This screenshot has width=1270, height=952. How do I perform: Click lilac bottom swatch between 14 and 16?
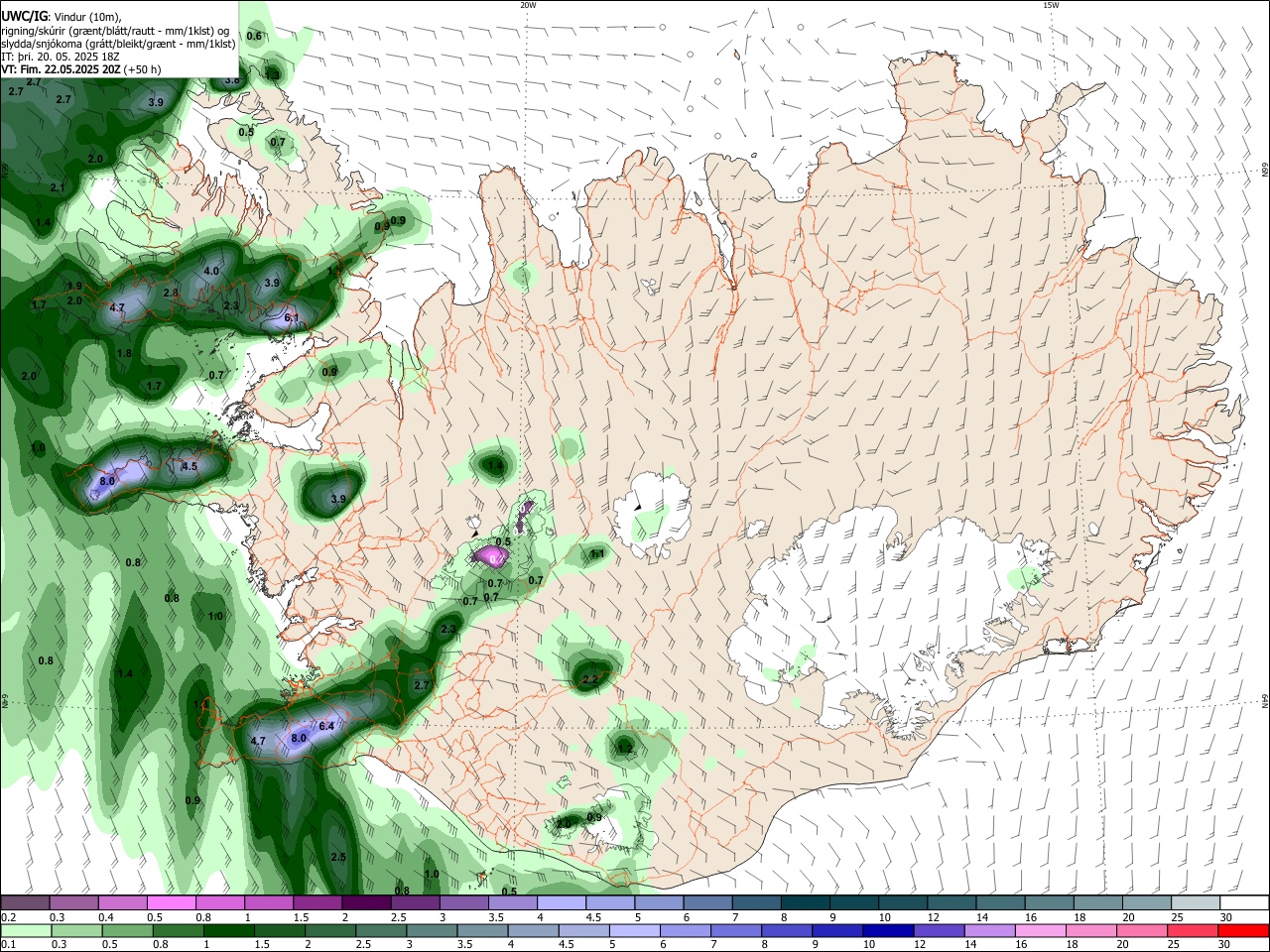point(988,930)
